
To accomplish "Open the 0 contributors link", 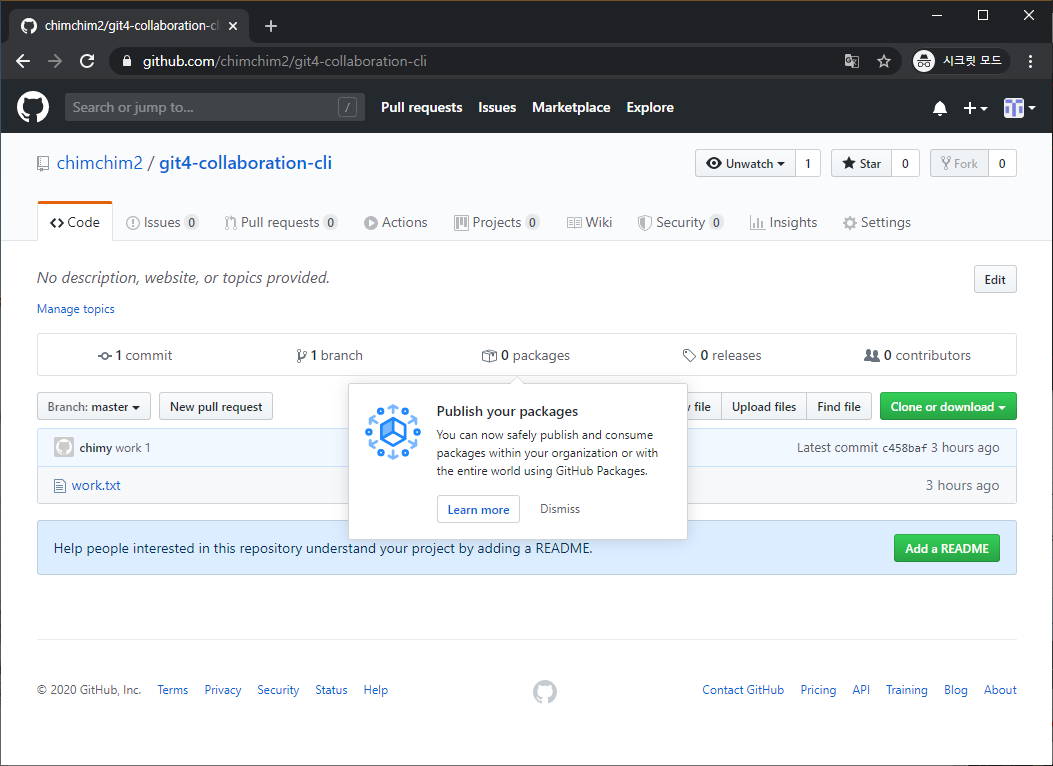I will pos(917,355).
